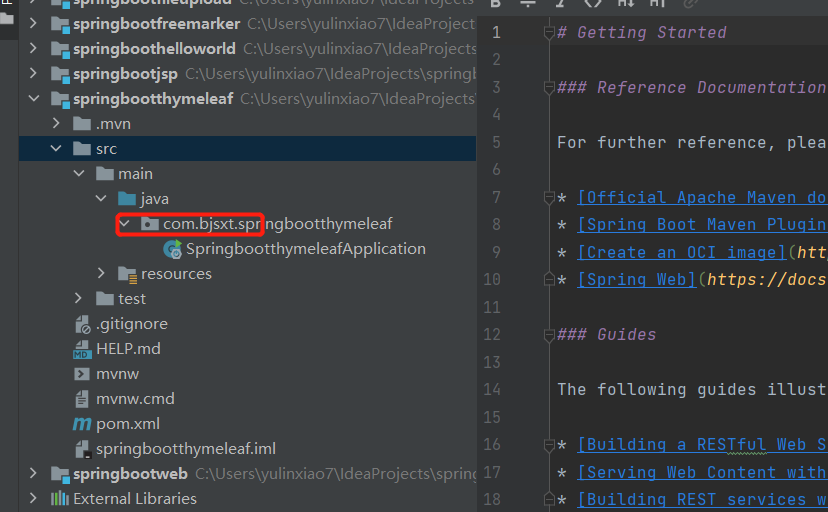The image size is (828, 512).
Task: Select the springbootthymeleaf.iml file name
Action: (x=186, y=449)
